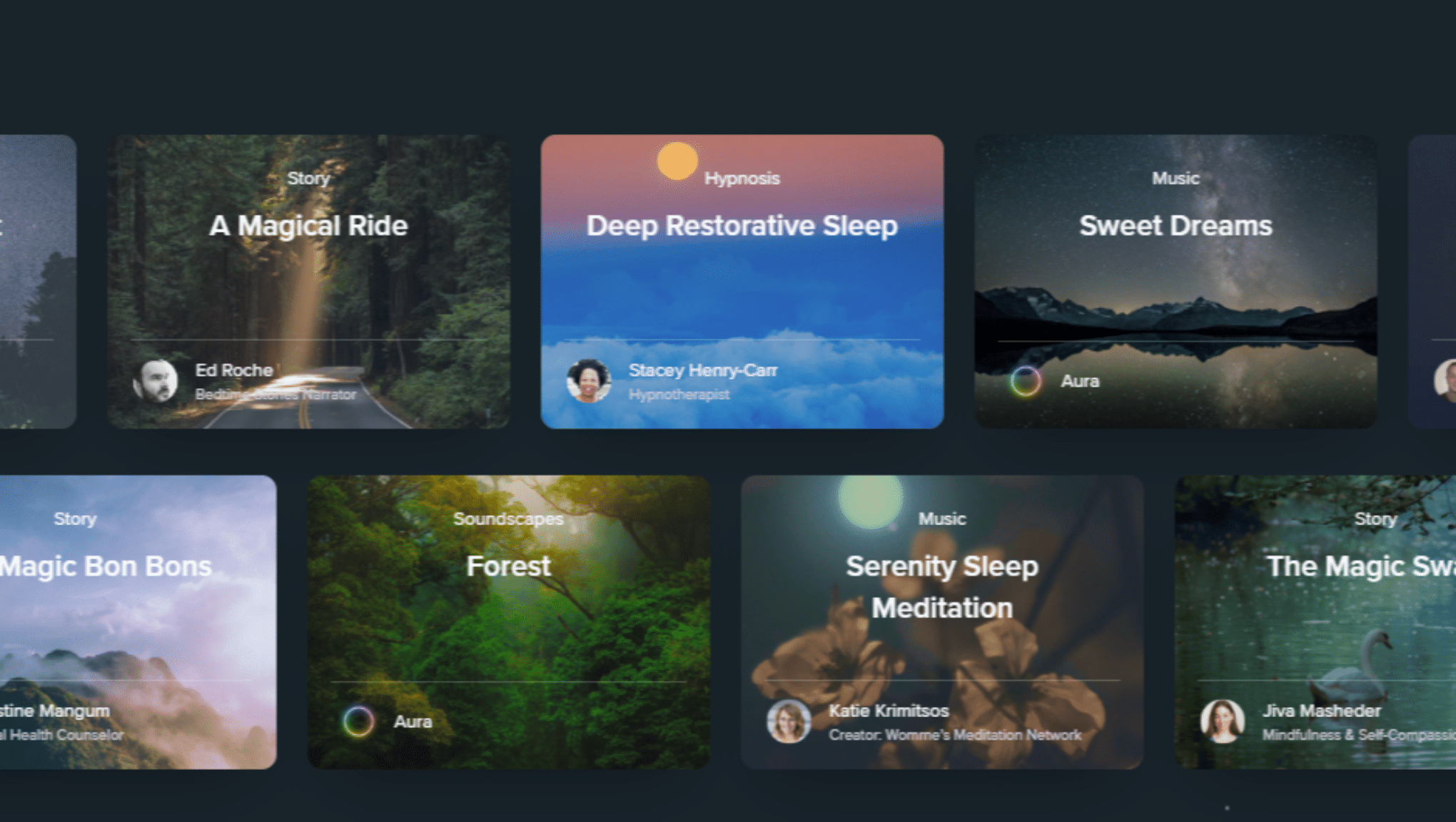Open The Magic Swan story card

click(1315, 622)
